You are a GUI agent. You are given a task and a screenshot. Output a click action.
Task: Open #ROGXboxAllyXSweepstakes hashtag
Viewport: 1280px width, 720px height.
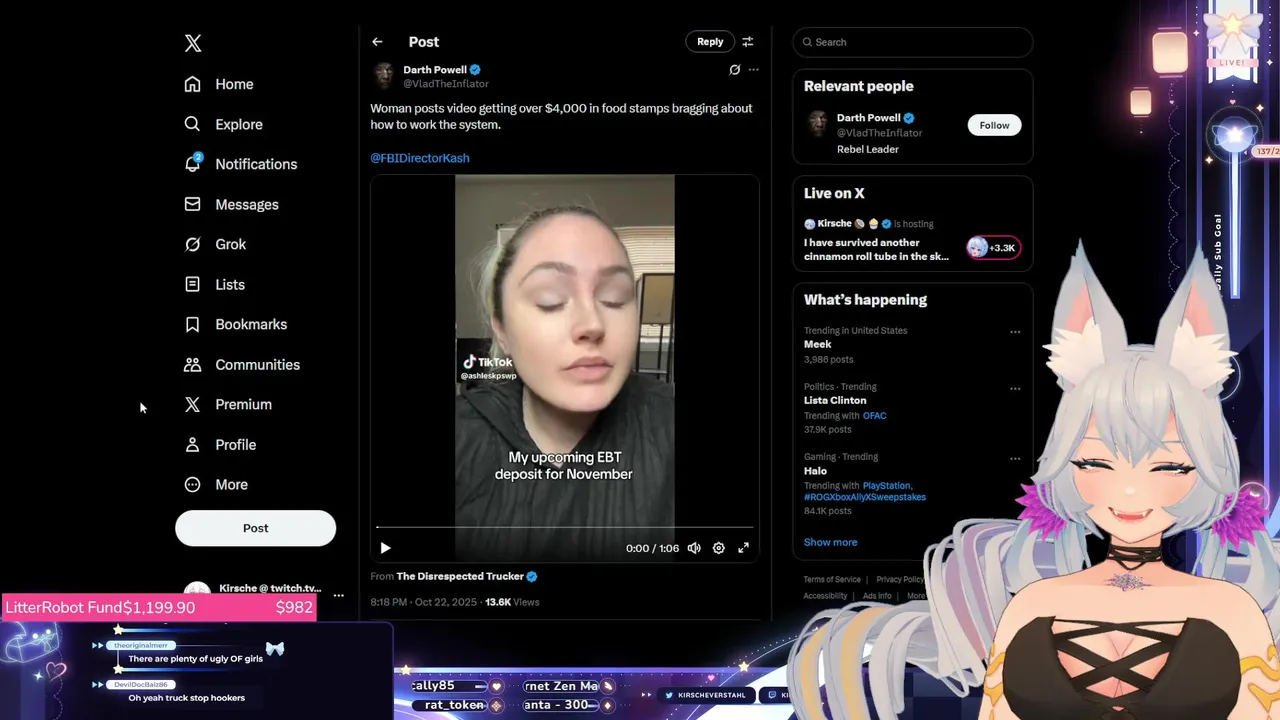point(865,497)
